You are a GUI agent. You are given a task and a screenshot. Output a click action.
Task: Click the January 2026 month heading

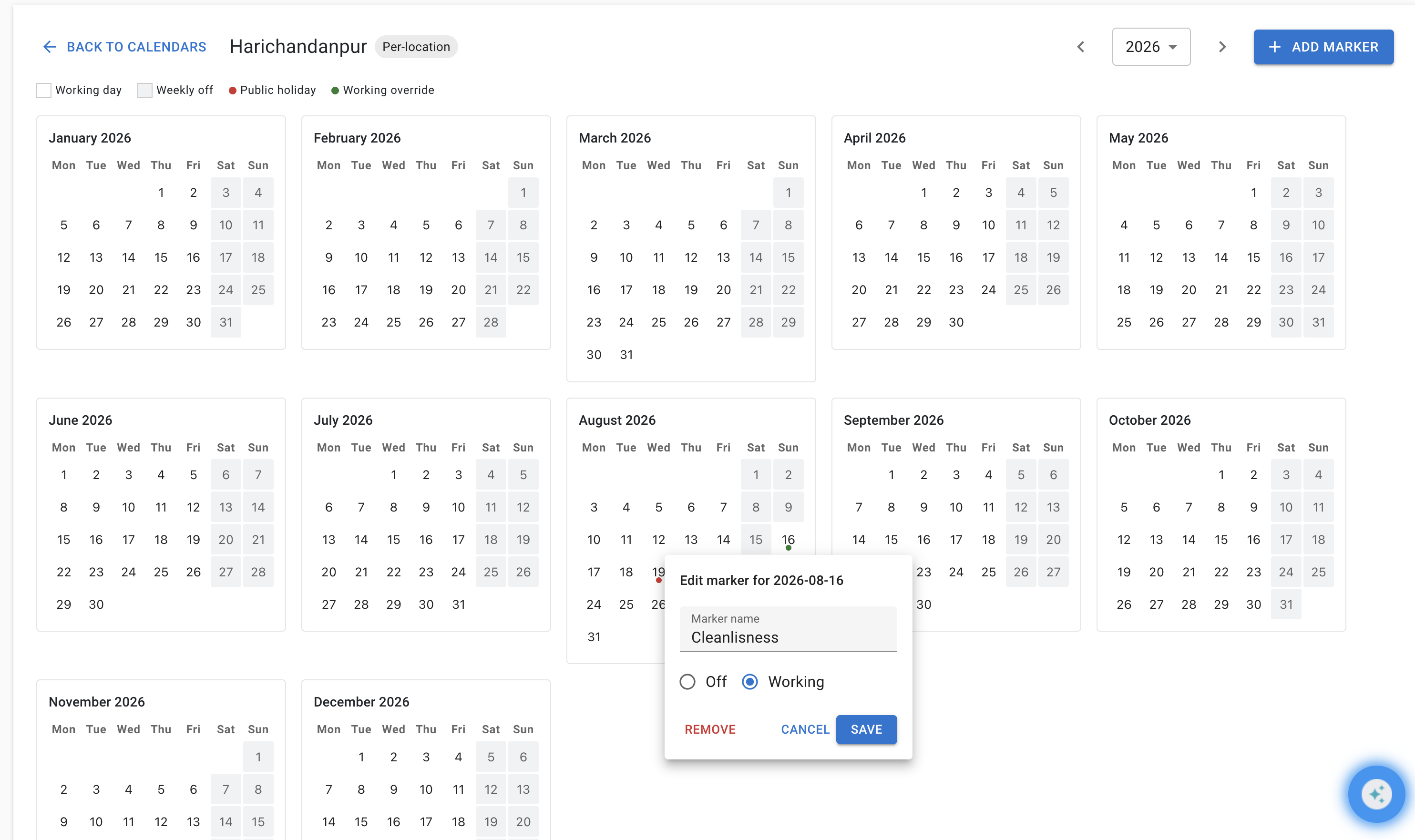tap(90, 138)
